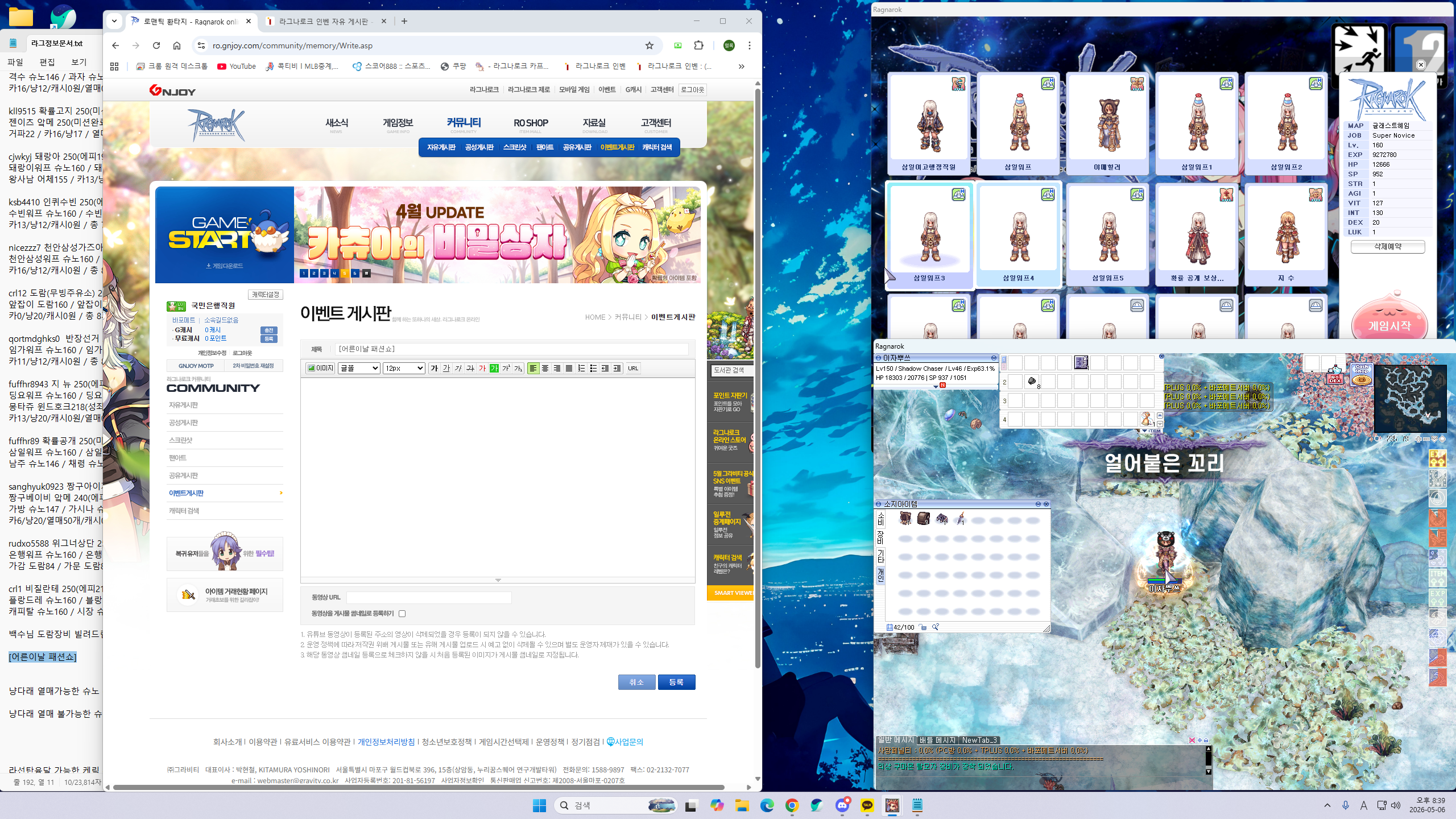Viewport: 1456px width, 819px height.
Task: Click the URL link insert button
Action: pyautogui.click(x=633, y=368)
